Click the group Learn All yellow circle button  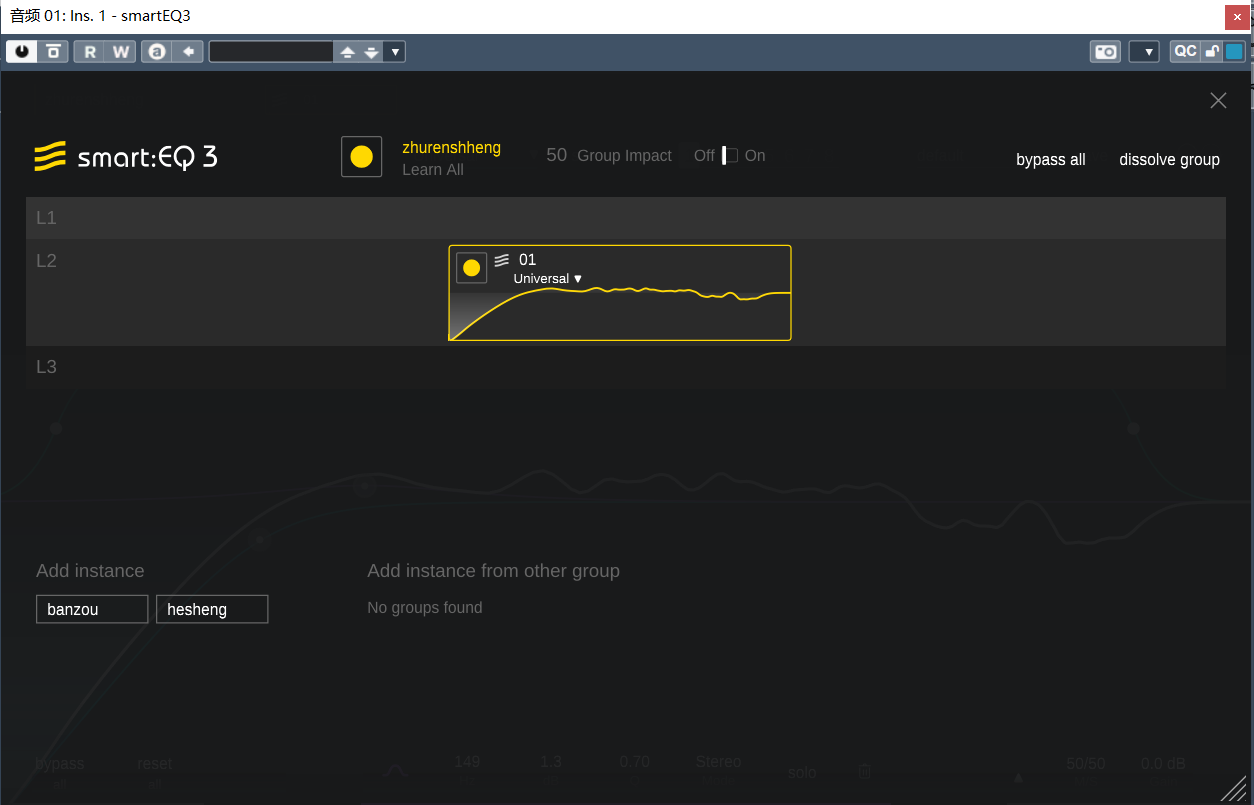[x=362, y=157]
